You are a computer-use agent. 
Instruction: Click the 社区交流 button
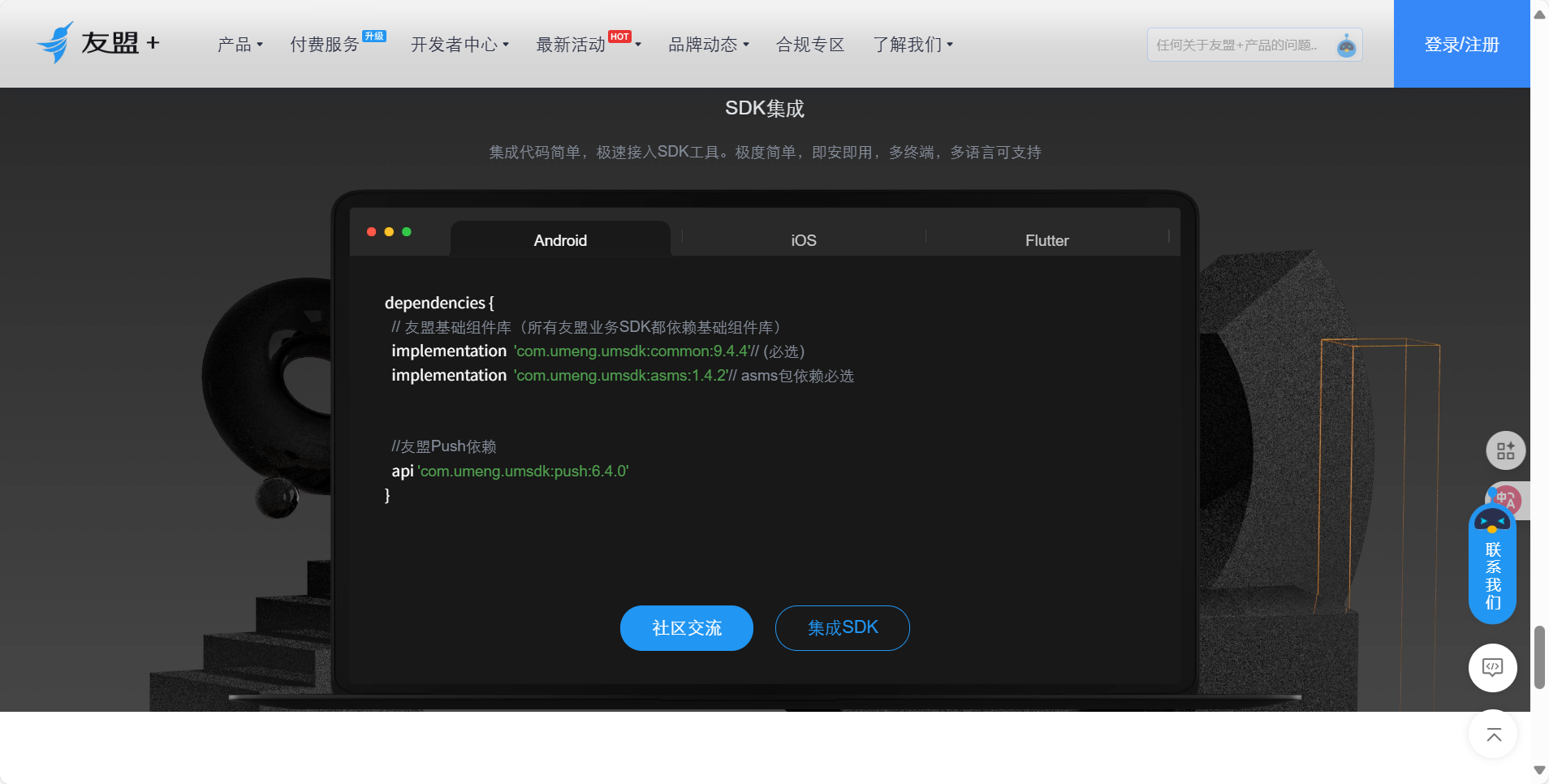click(687, 628)
